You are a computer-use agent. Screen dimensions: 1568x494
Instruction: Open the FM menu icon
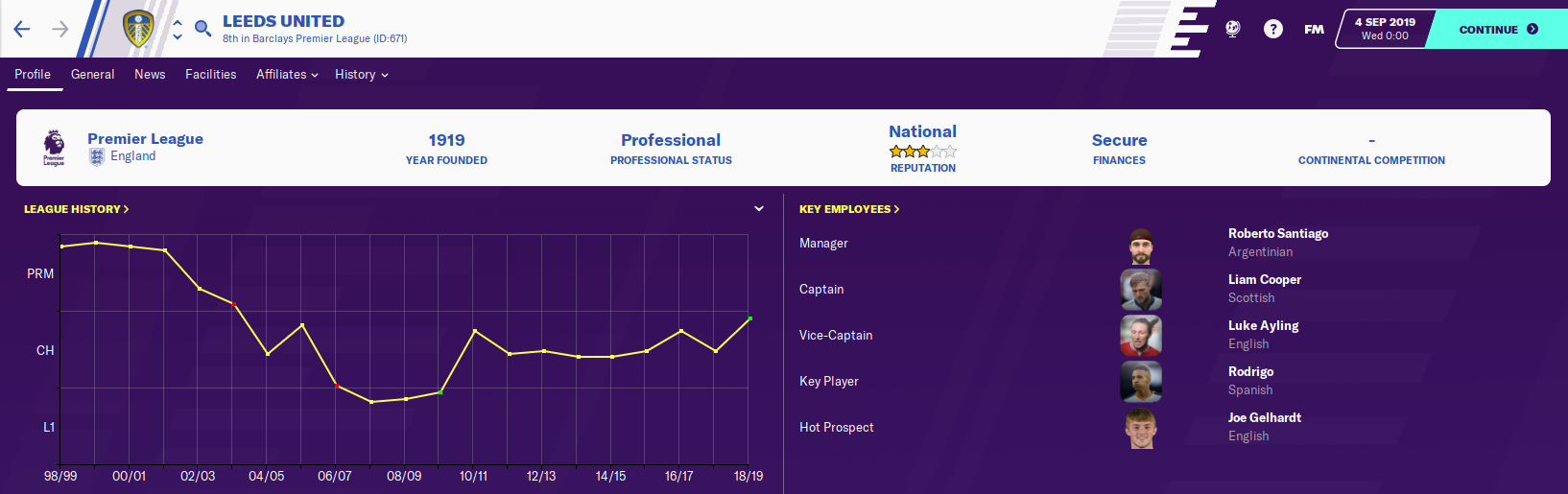click(x=1314, y=29)
